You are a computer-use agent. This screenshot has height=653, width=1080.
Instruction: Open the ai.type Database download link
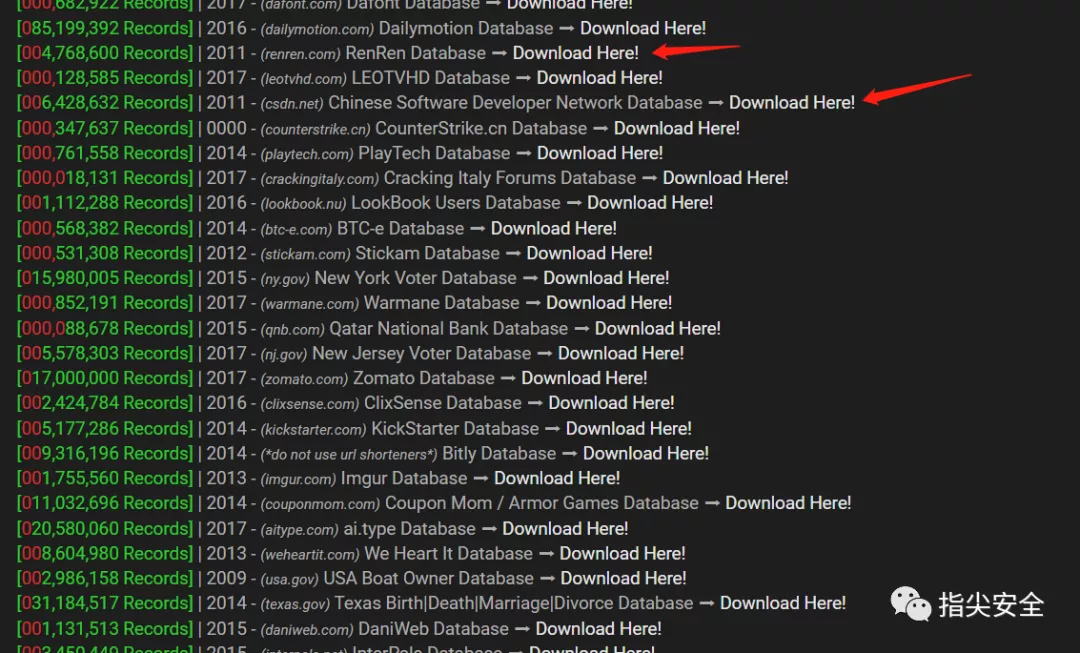coord(565,528)
